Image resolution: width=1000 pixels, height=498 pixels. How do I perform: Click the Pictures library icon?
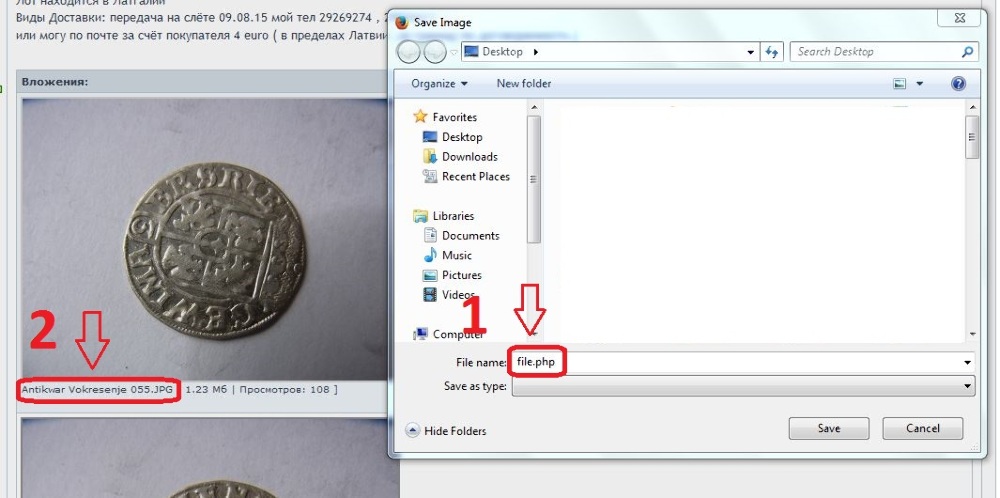[x=430, y=275]
